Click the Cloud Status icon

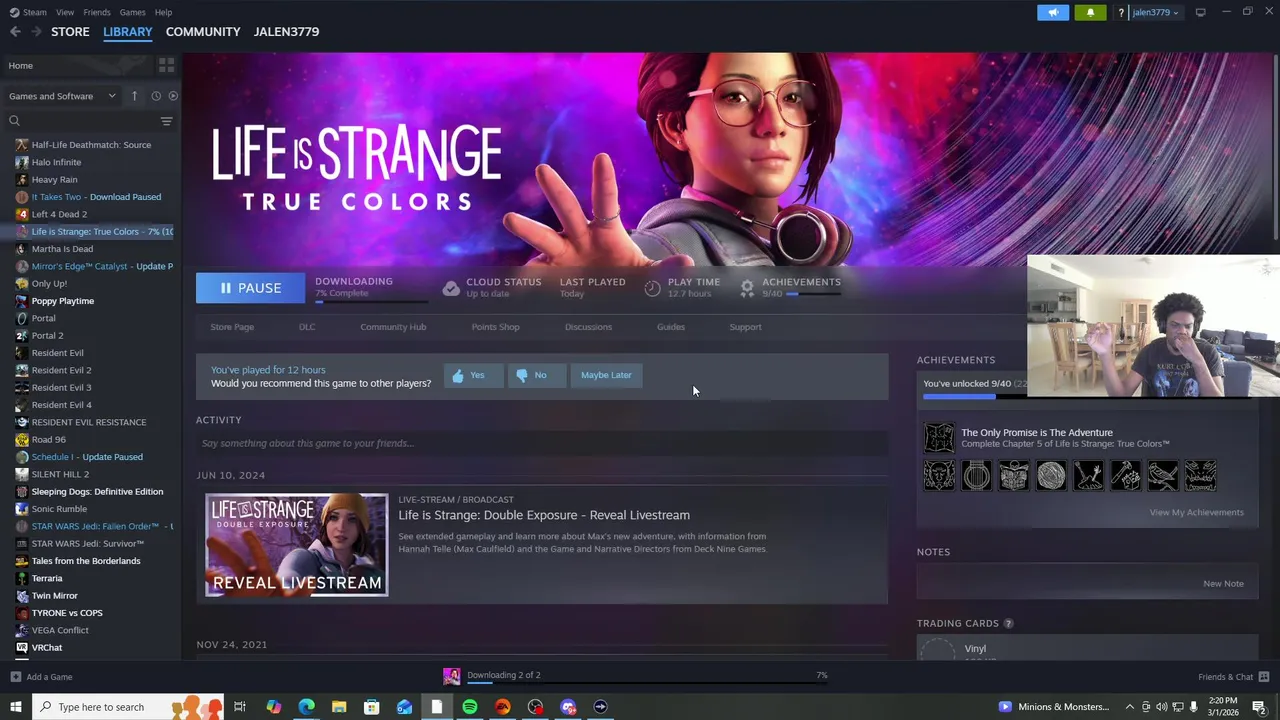[451, 288]
